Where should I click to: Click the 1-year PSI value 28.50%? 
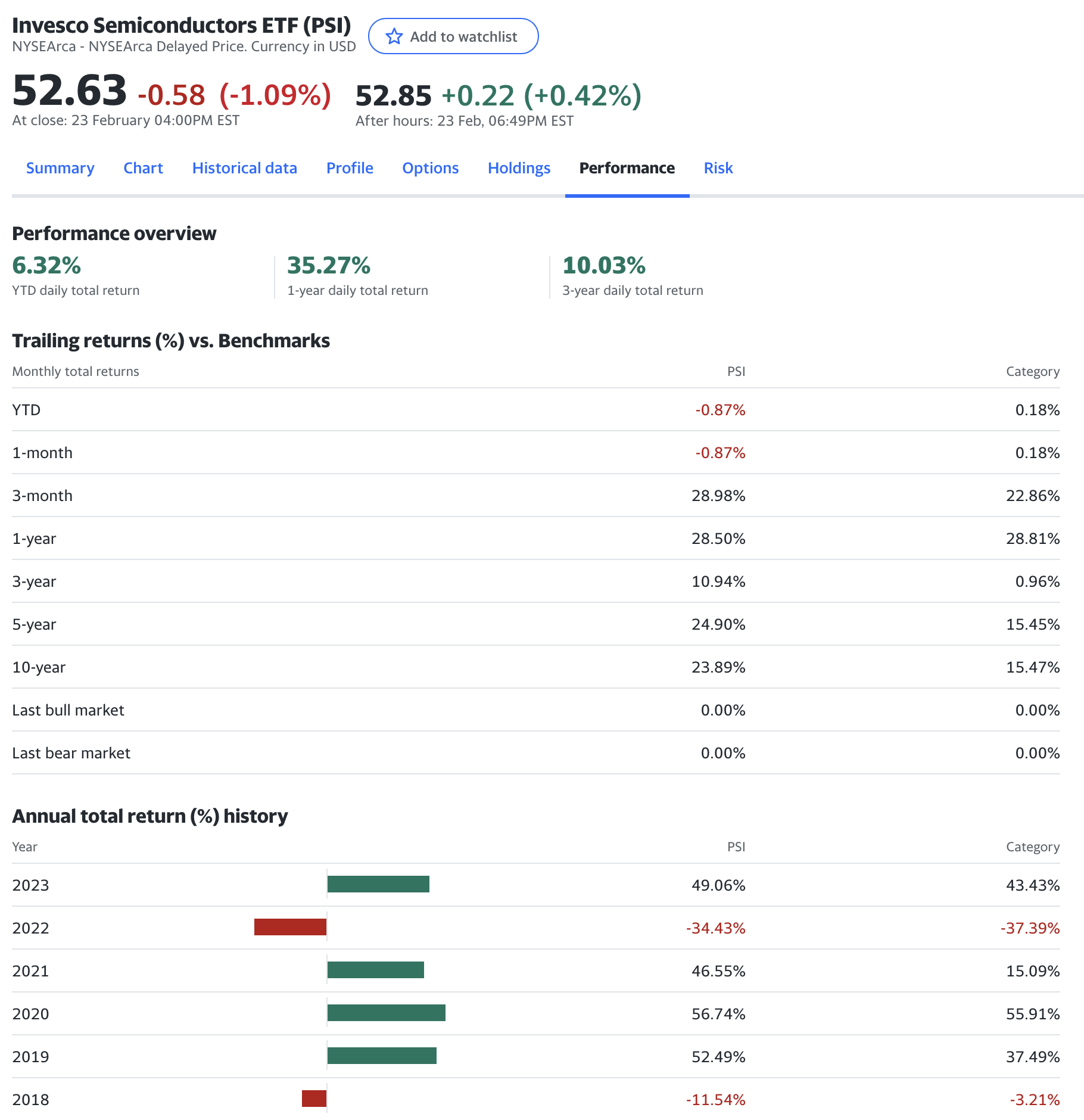(x=718, y=539)
